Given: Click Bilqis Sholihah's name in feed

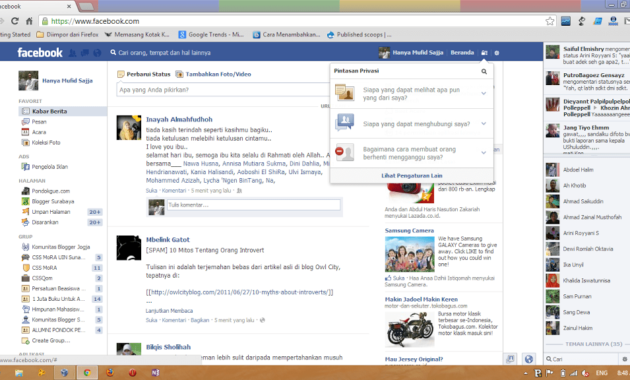Looking at the screenshot, I should coord(168,347).
